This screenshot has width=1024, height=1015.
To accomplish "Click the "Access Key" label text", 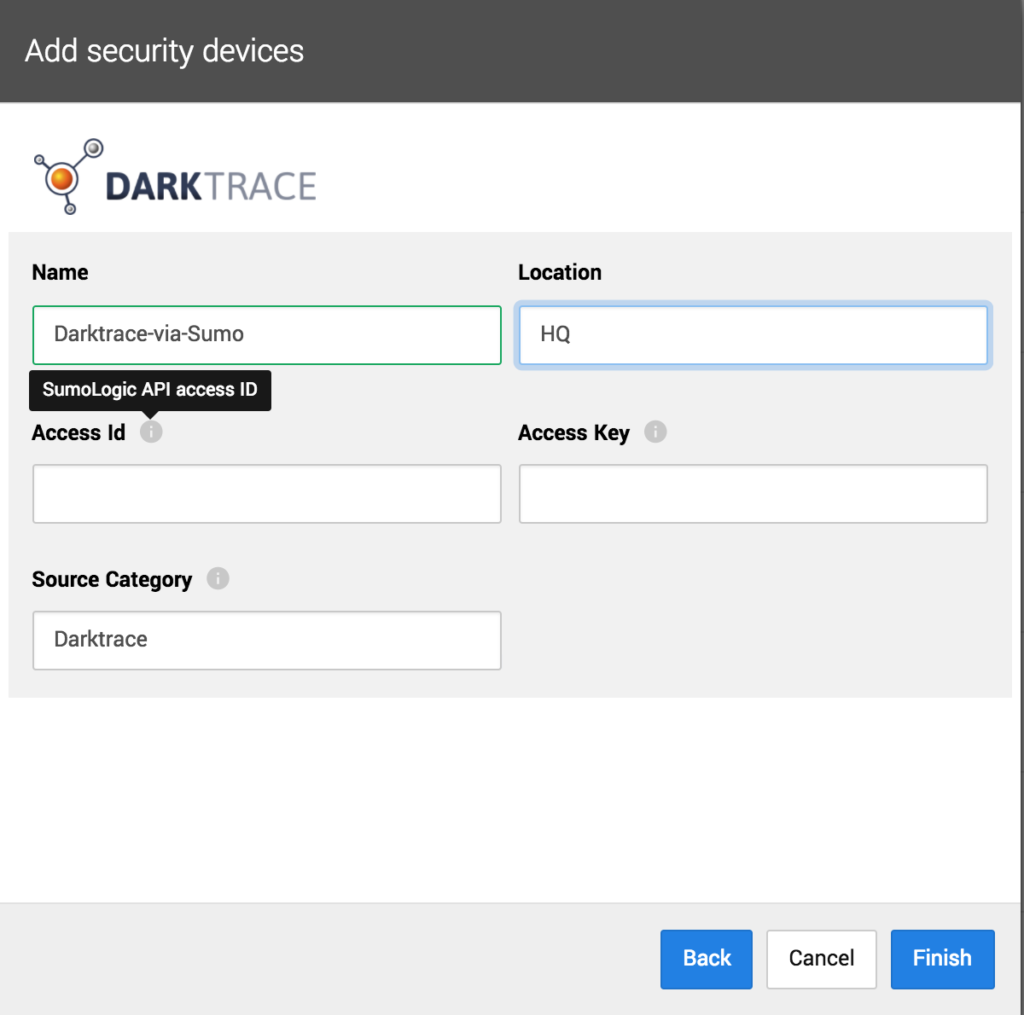I will point(574,432).
